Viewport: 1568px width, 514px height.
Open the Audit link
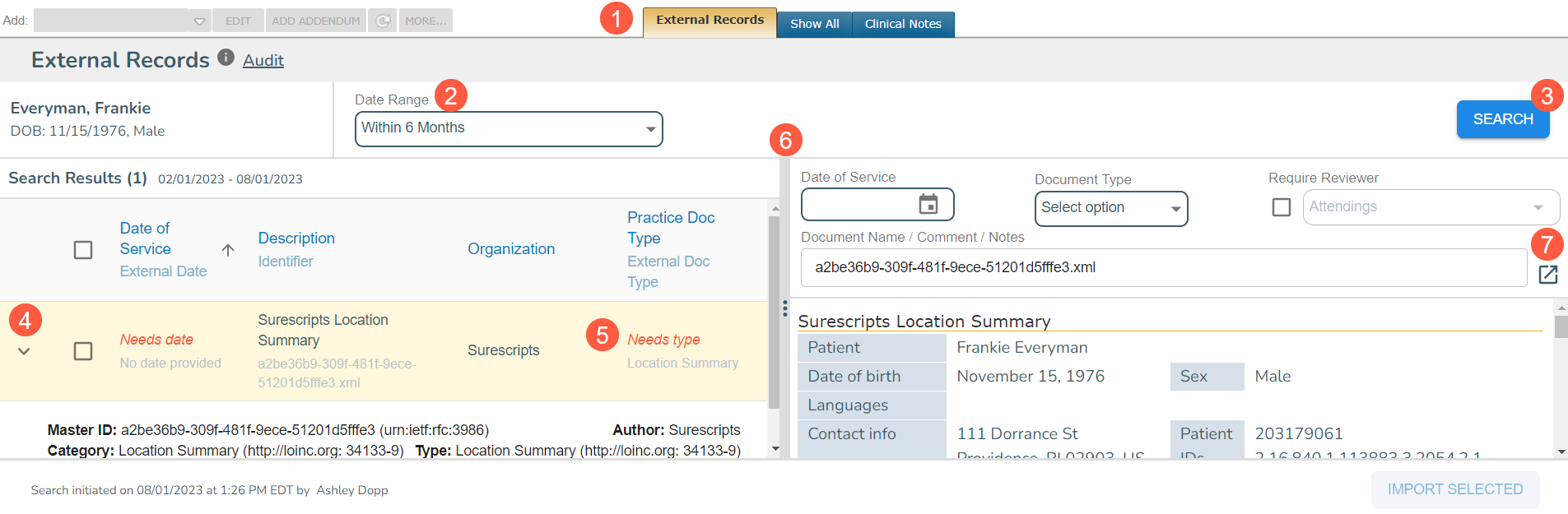click(263, 60)
